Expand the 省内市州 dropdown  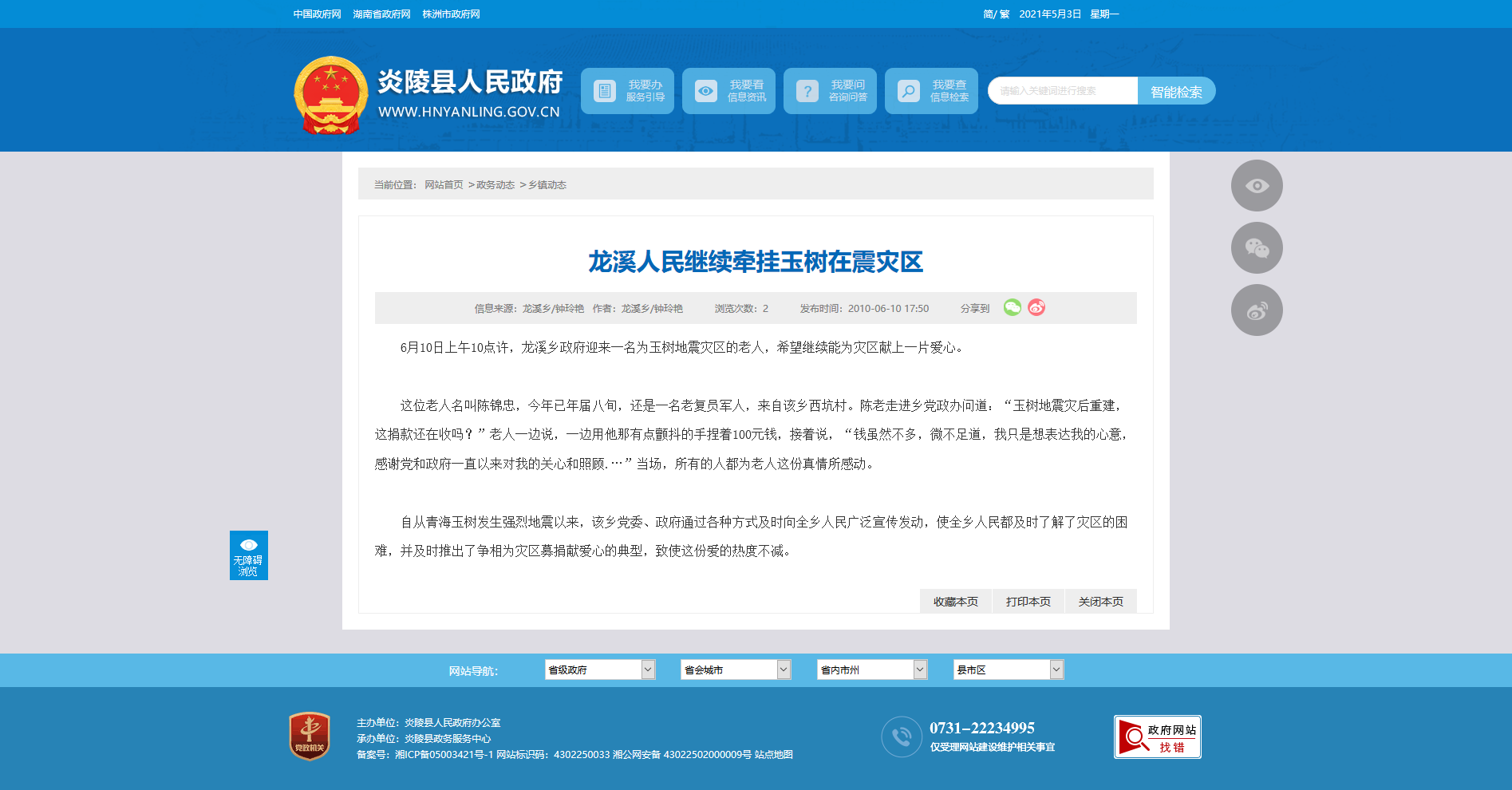coord(872,670)
